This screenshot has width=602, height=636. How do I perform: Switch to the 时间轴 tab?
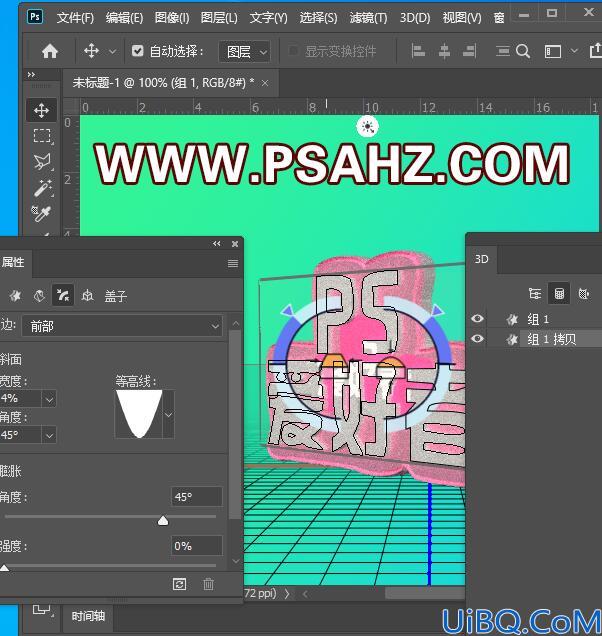[88, 617]
